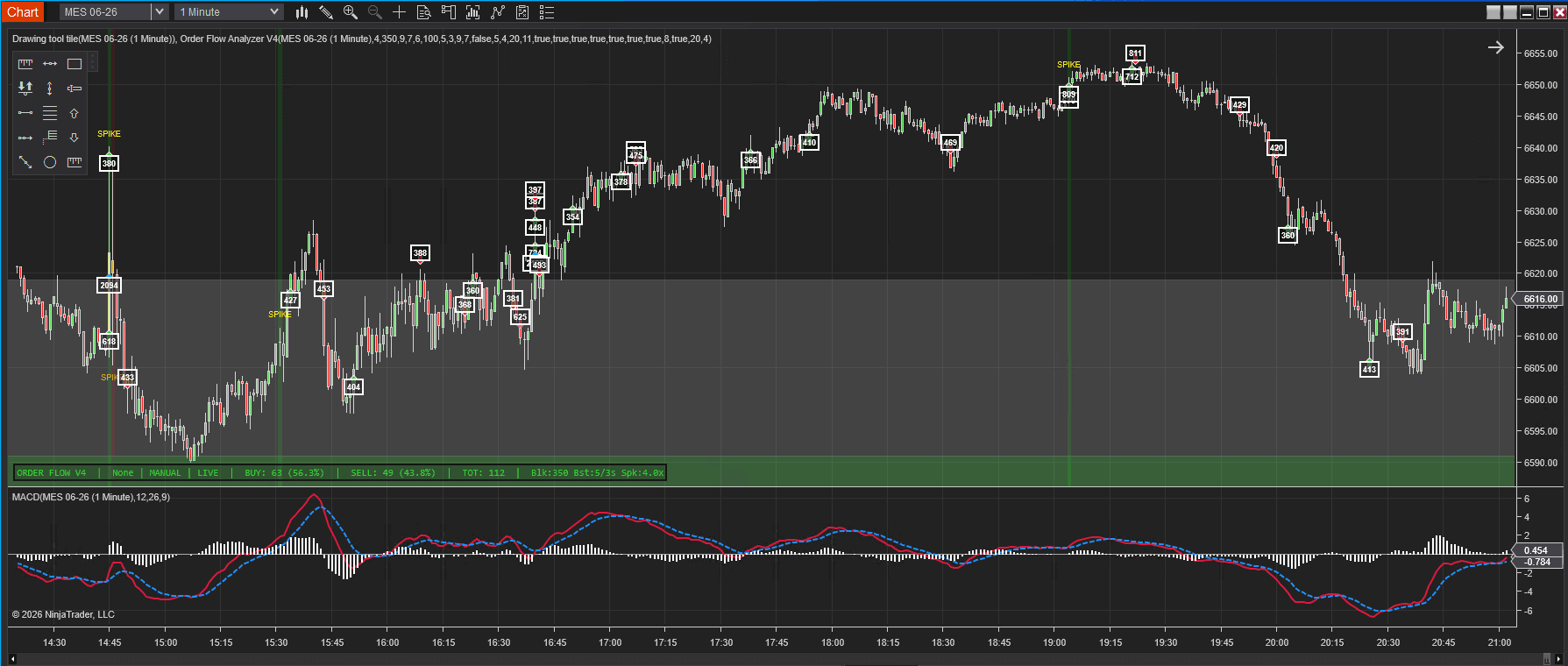Select the zoom out magnifier

click(x=375, y=12)
